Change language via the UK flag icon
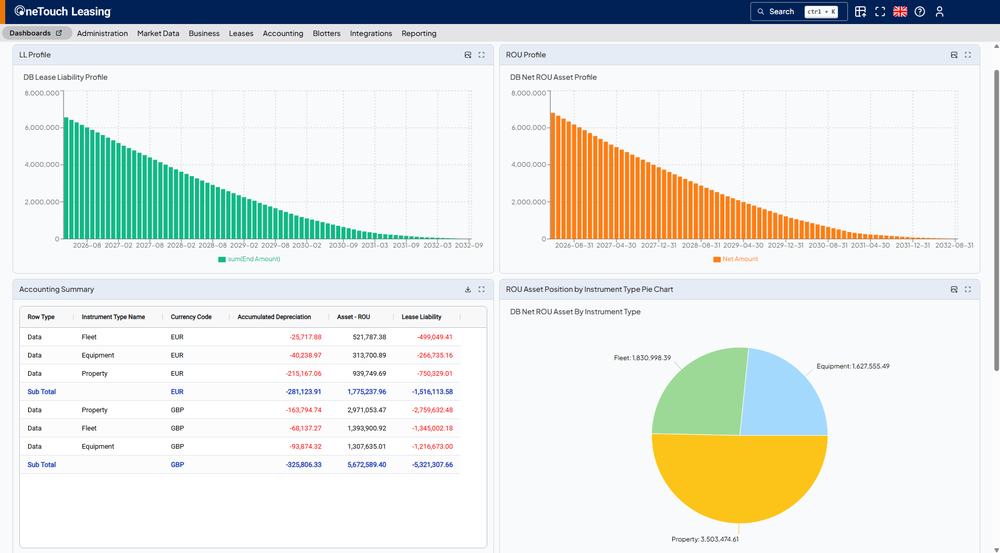 (x=900, y=11)
